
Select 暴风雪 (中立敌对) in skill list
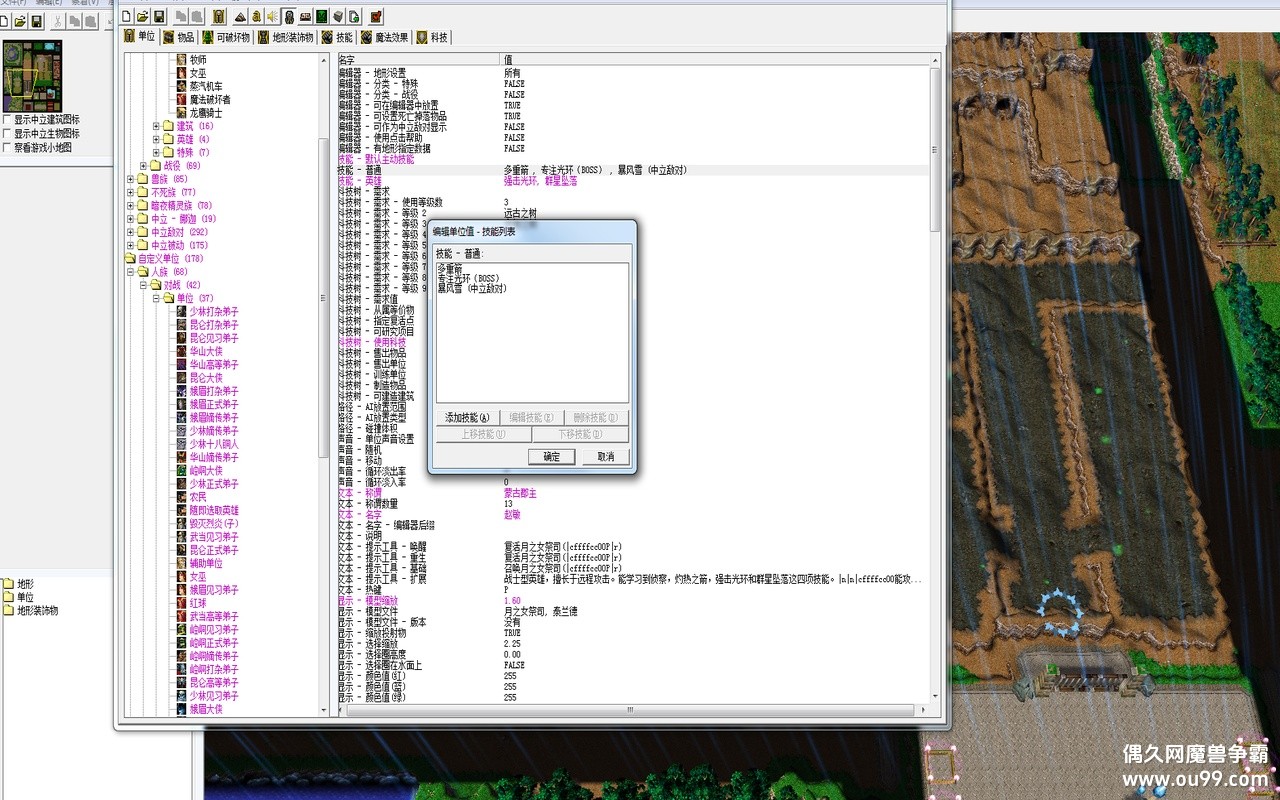(x=472, y=288)
